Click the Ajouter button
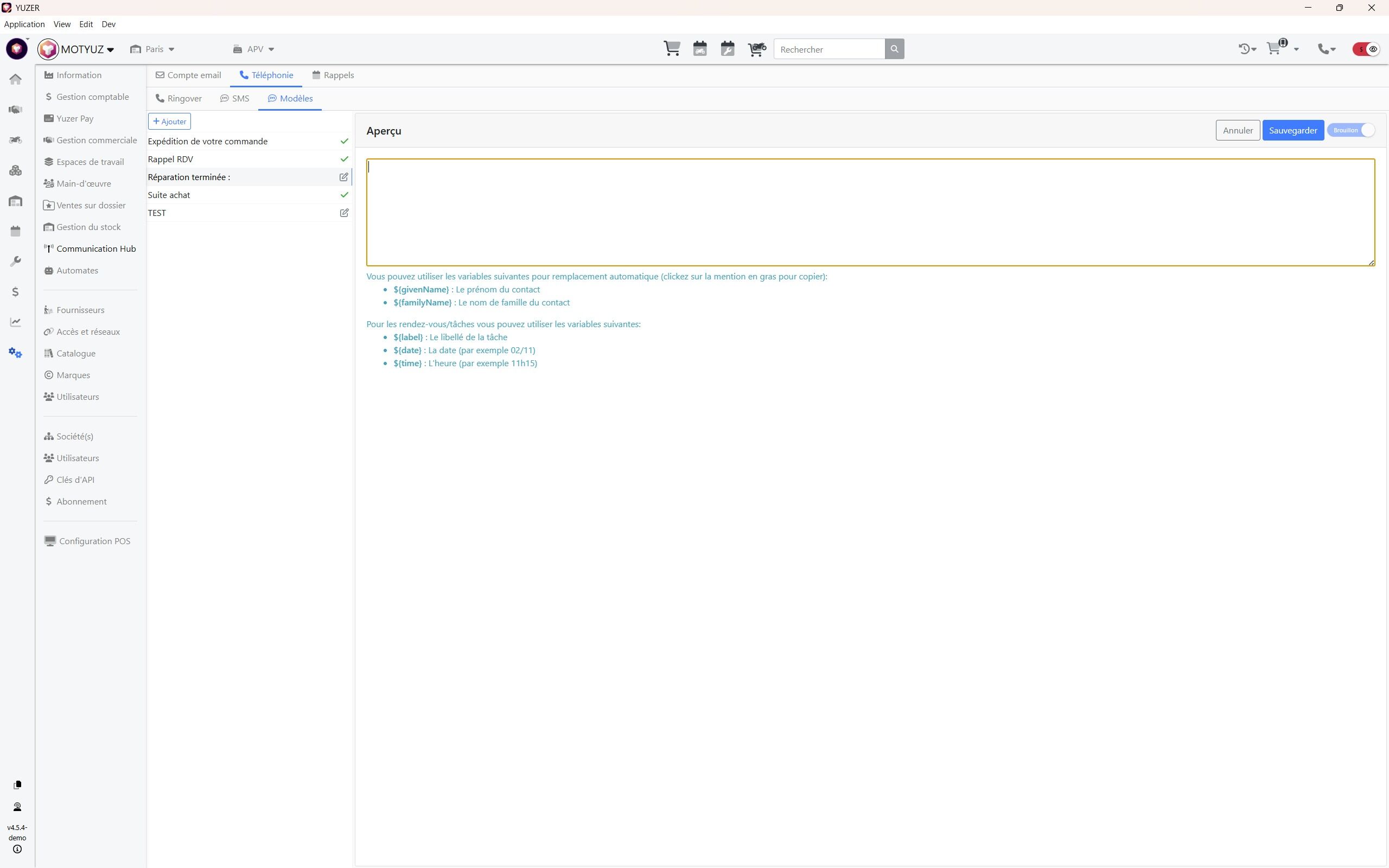This screenshot has height=868, width=1389. pos(169,122)
